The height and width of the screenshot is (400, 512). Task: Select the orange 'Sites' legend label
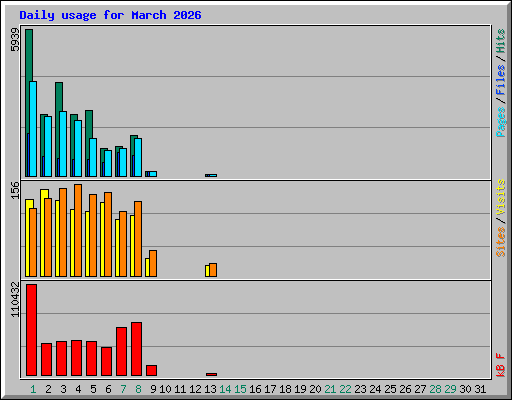pos(501,242)
